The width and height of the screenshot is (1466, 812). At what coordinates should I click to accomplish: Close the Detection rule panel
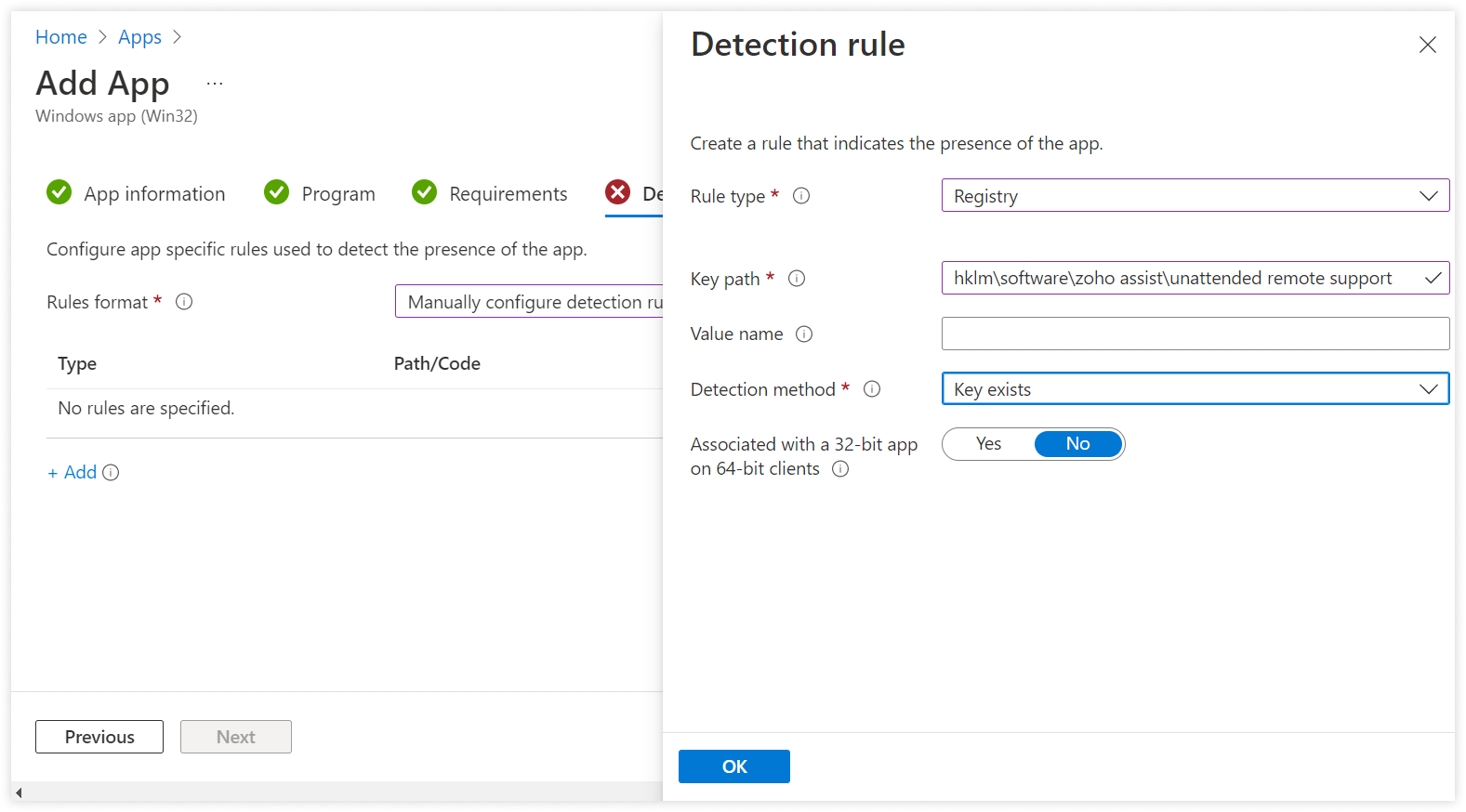[x=1427, y=45]
